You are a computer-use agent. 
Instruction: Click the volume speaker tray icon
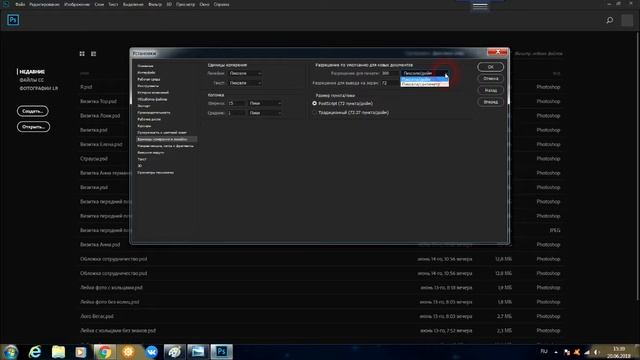coord(597,352)
